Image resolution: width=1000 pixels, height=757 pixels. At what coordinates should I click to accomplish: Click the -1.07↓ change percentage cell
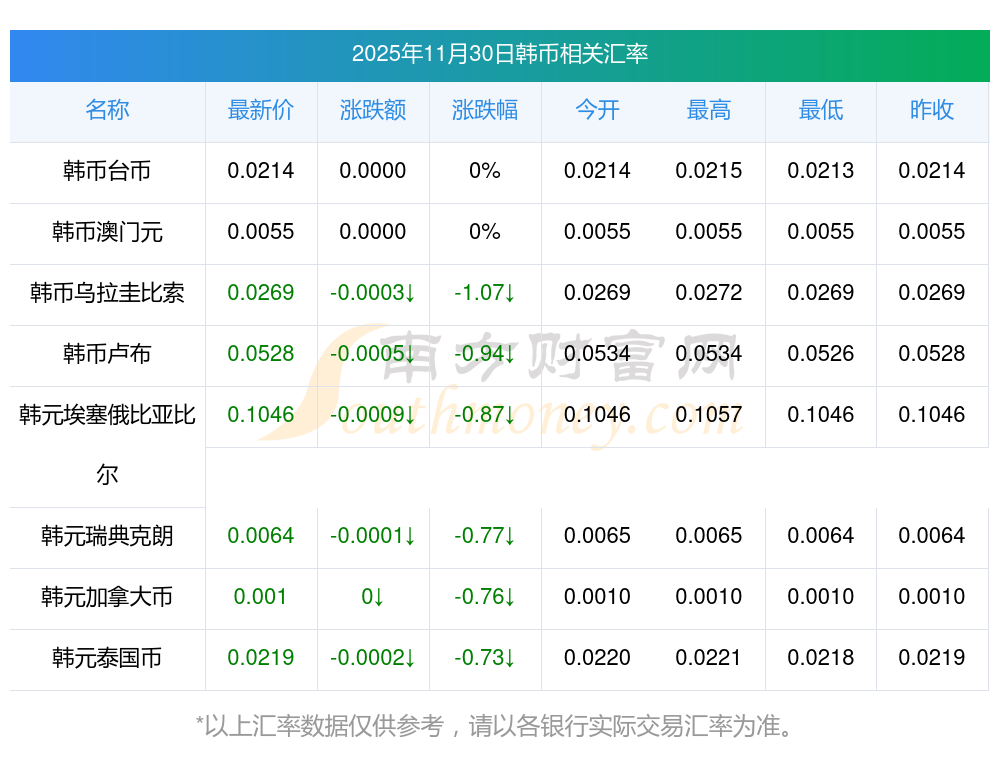coord(485,293)
